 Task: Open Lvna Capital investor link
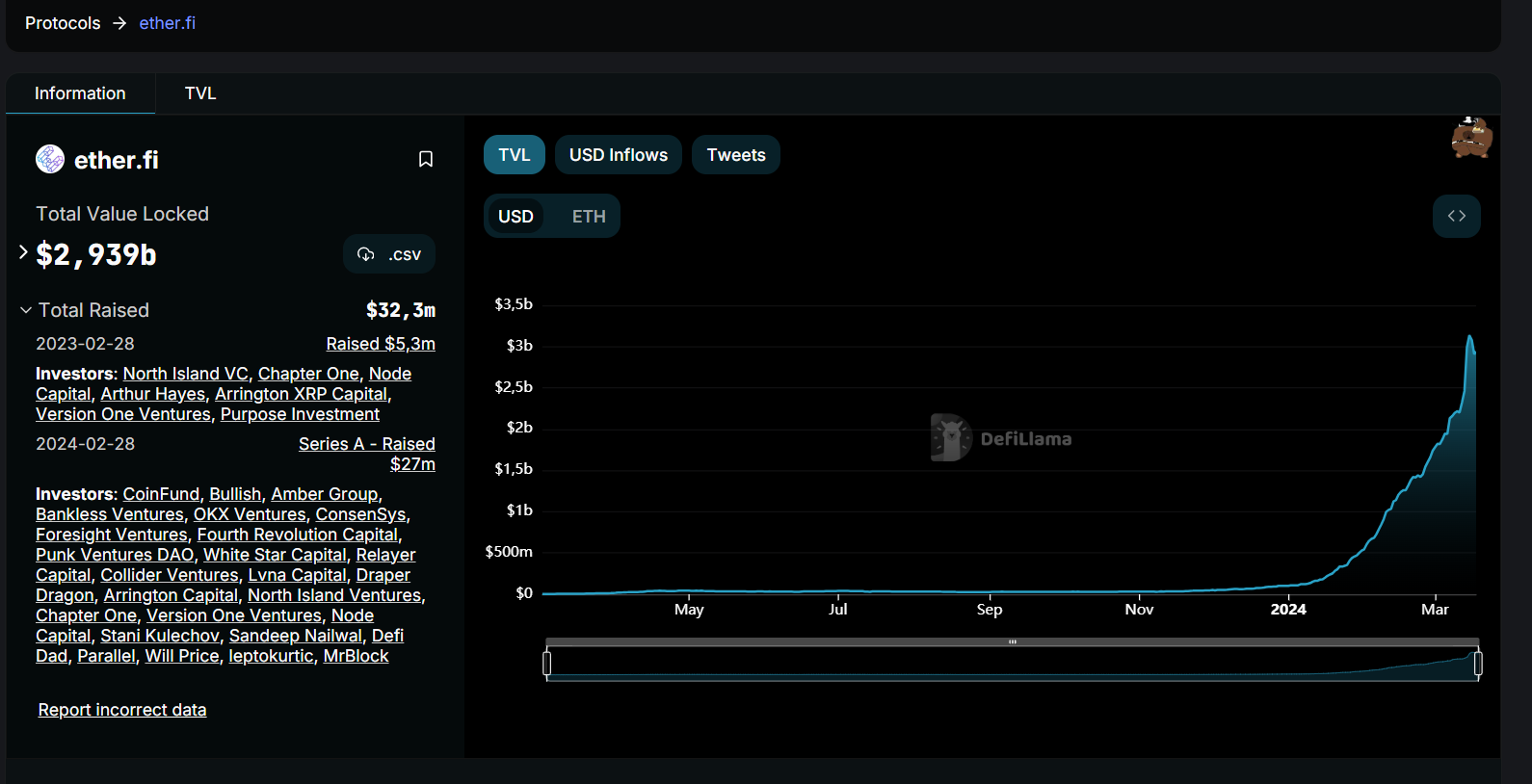tap(297, 575)
